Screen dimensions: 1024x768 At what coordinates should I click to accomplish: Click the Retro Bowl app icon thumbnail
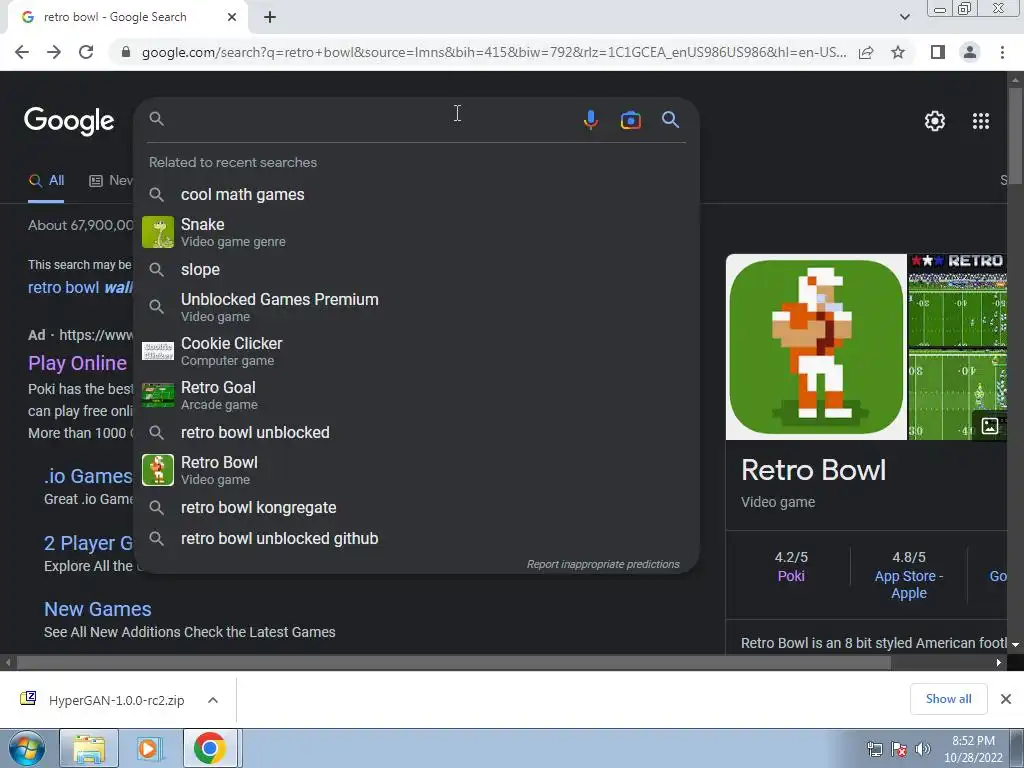click(x=816, y=347)
